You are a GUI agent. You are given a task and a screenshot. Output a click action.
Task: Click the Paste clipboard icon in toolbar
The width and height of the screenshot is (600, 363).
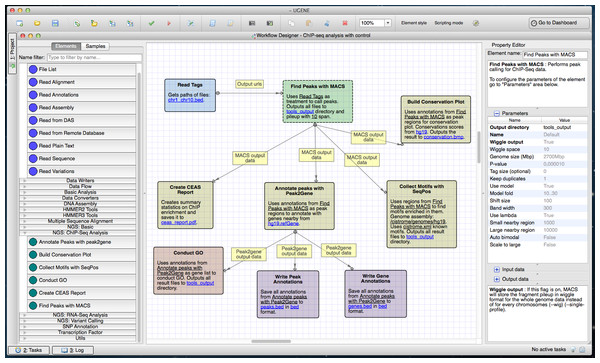(308, 23)
